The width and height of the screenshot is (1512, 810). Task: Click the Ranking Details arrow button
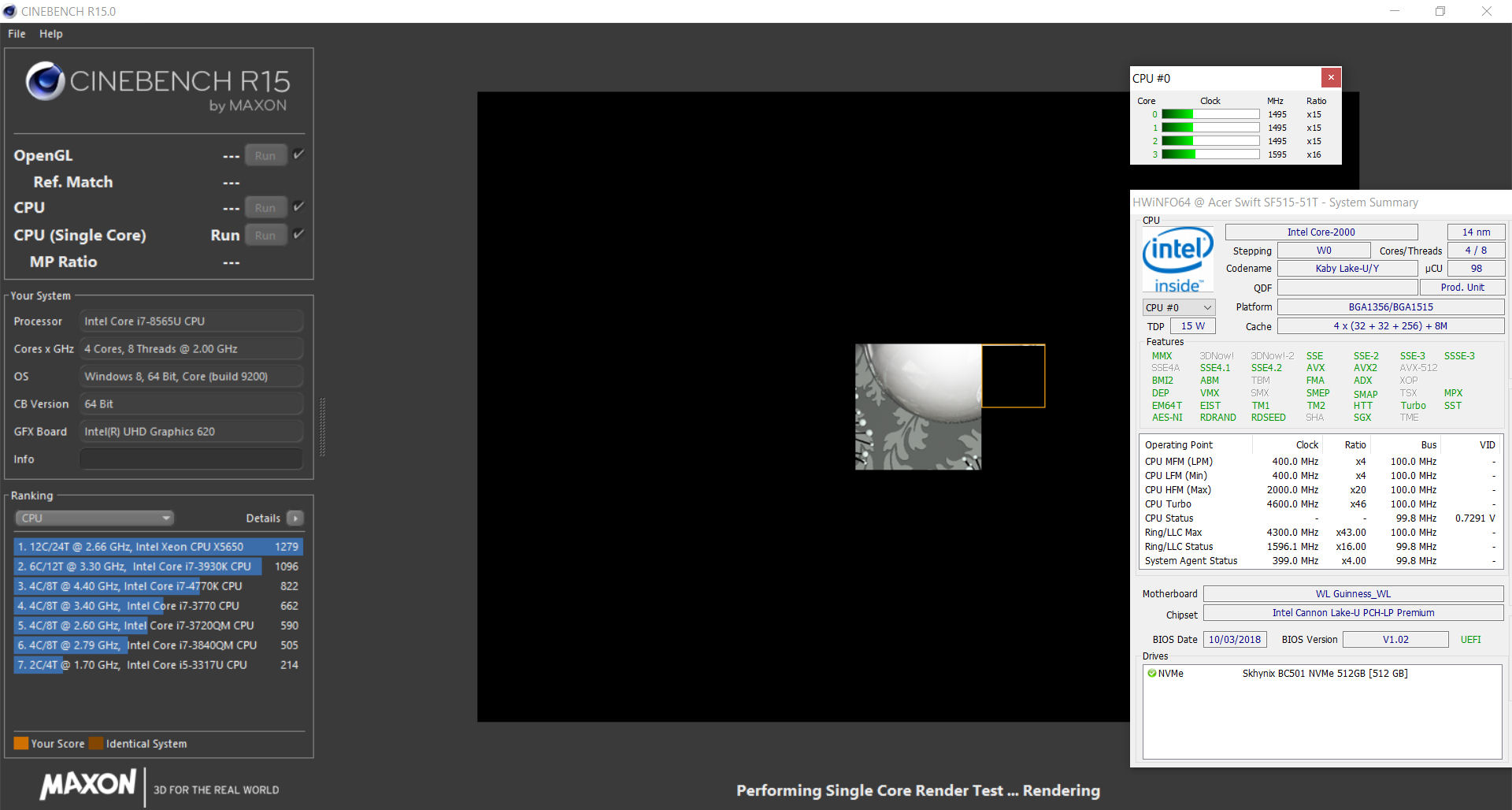coord(295,518)
